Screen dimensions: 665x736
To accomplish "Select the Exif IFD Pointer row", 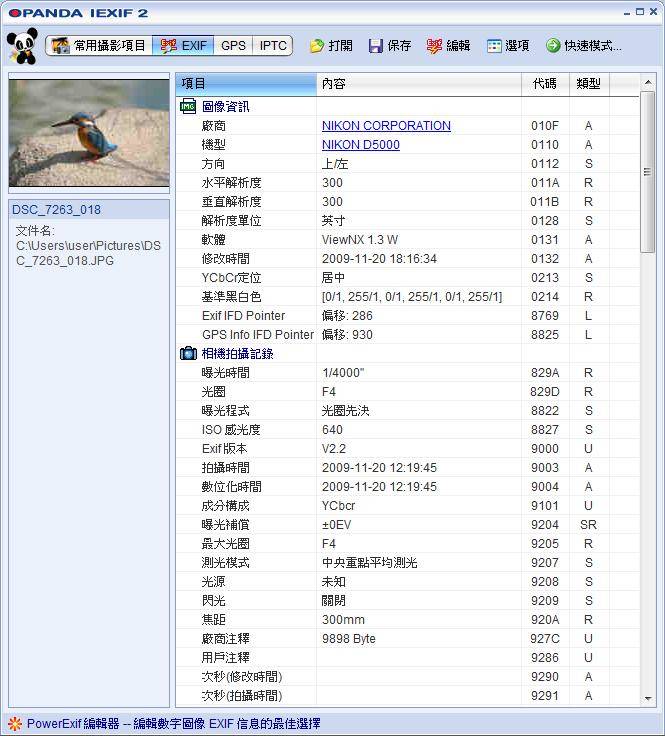I will [x=408, y=315].
